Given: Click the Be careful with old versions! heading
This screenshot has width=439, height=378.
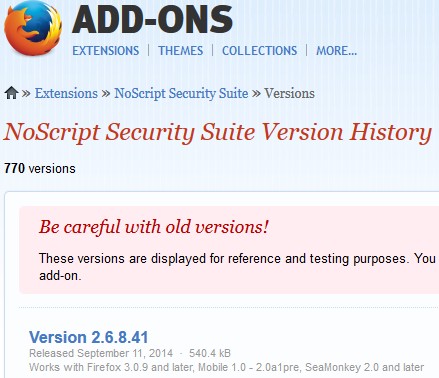Looking at the screenshot, I should [154, 227].
